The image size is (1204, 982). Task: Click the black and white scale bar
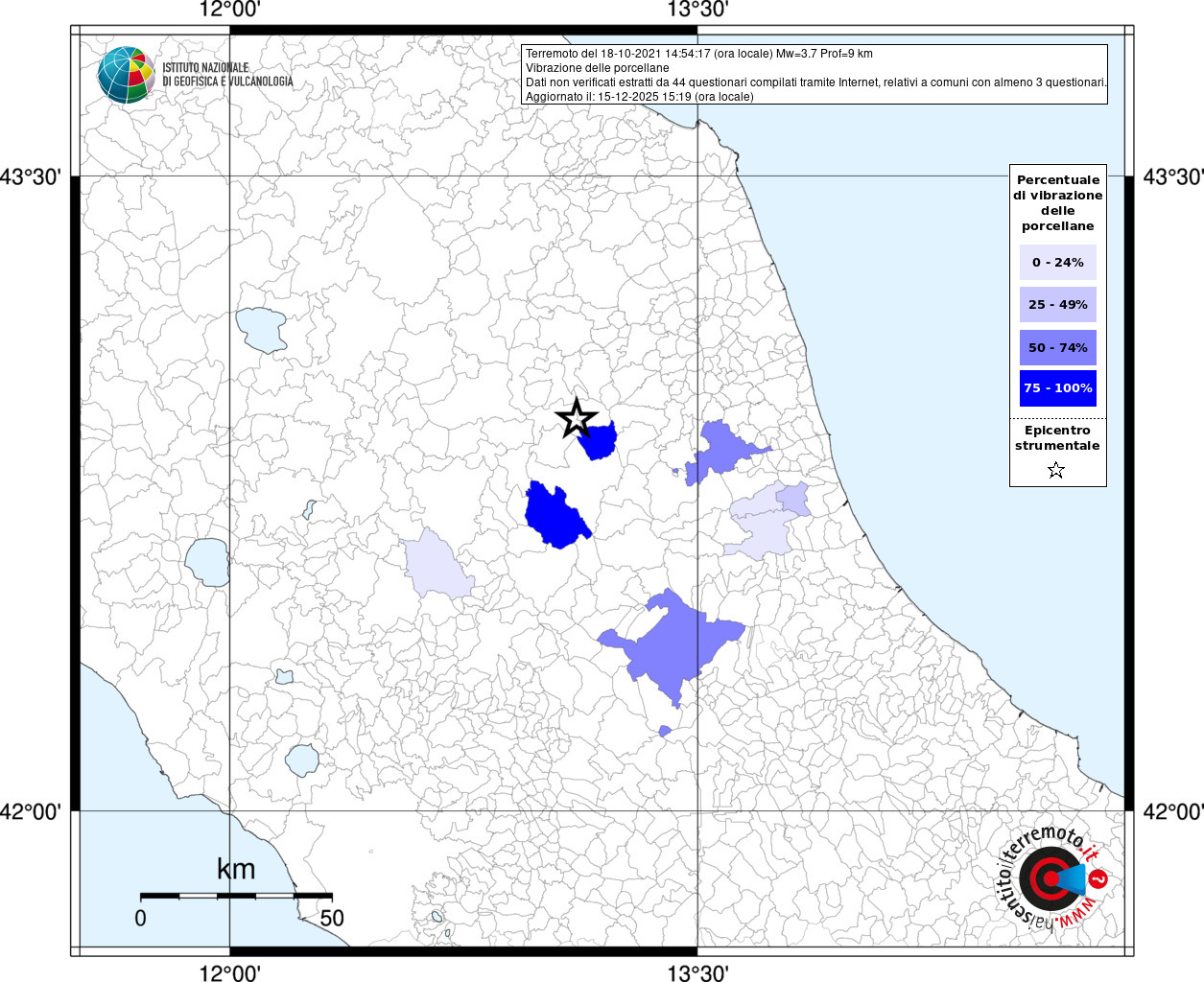(x=236, y=895)
